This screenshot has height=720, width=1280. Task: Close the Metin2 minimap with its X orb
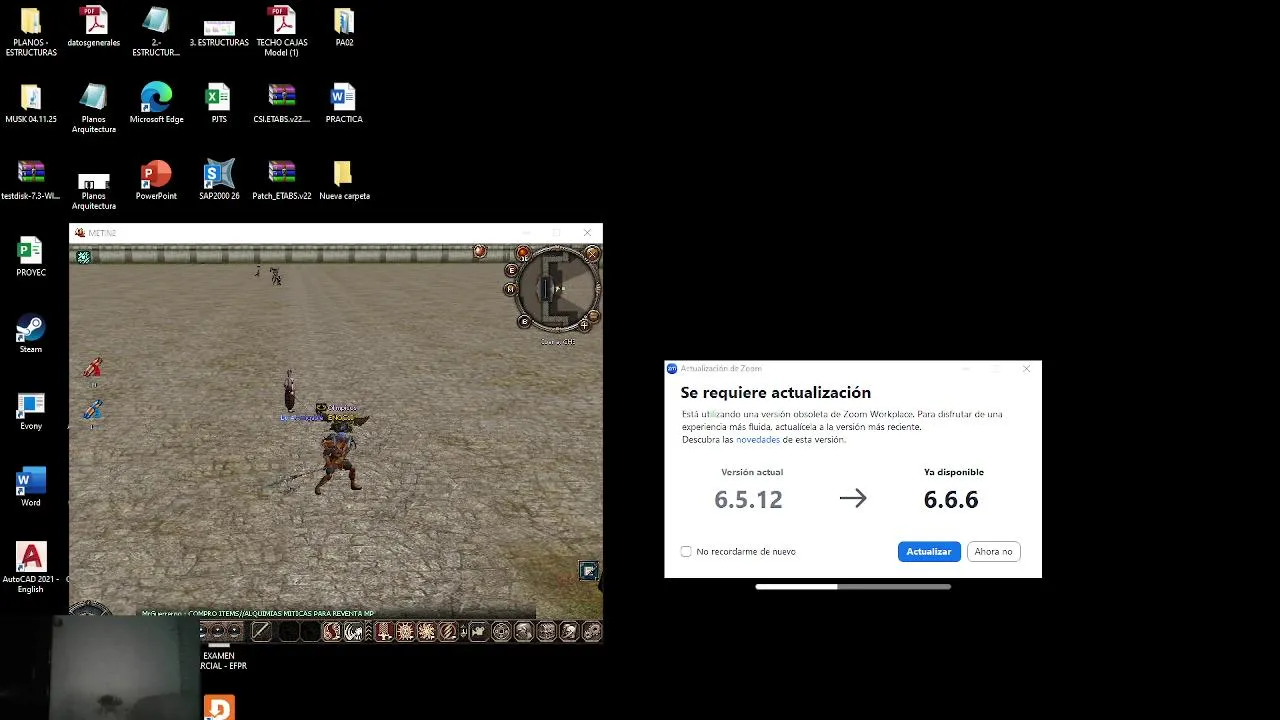592,254
